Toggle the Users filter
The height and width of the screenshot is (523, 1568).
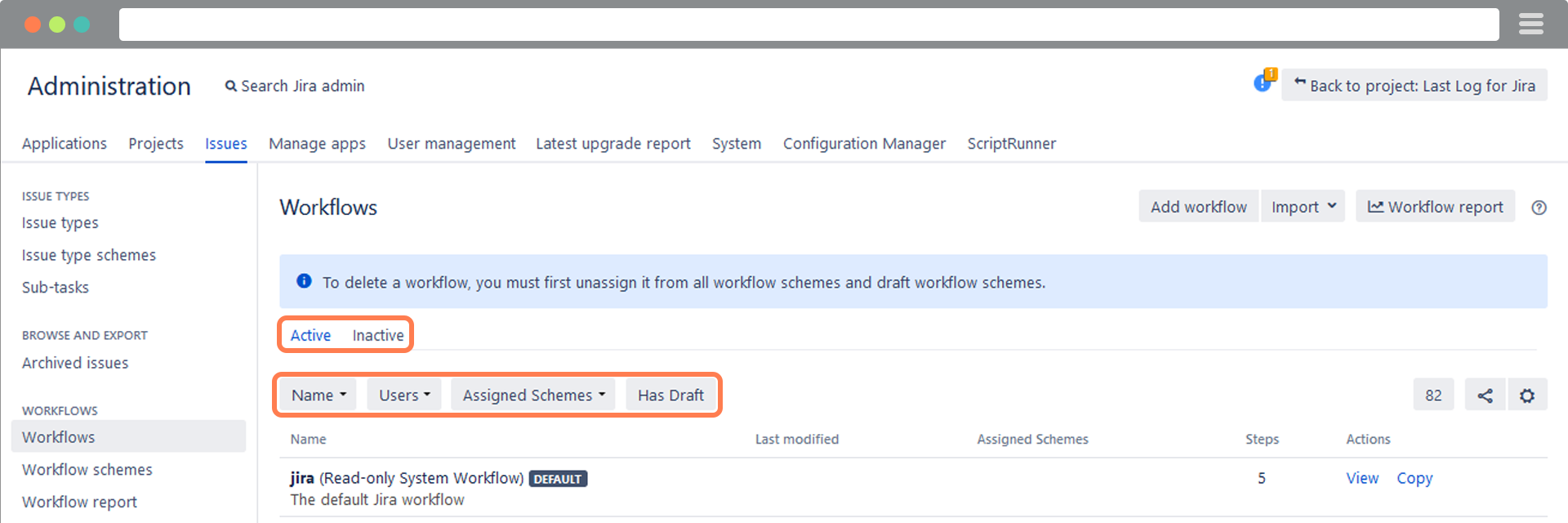pyautogui.click(x=403, y=395)
